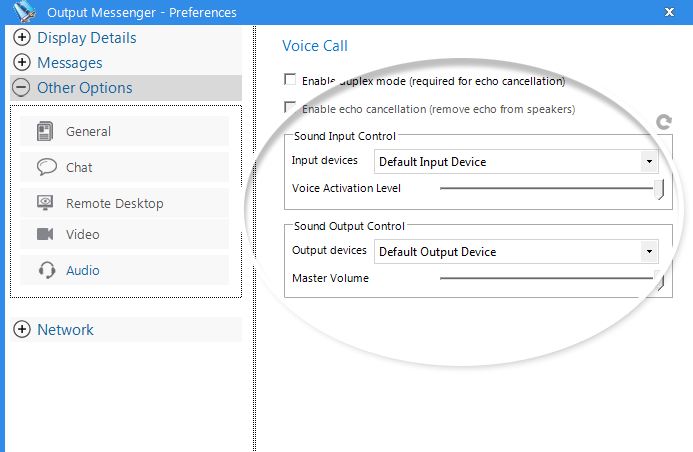Expand the Messages section
The image size is (693, 452).
click(22, 62)
